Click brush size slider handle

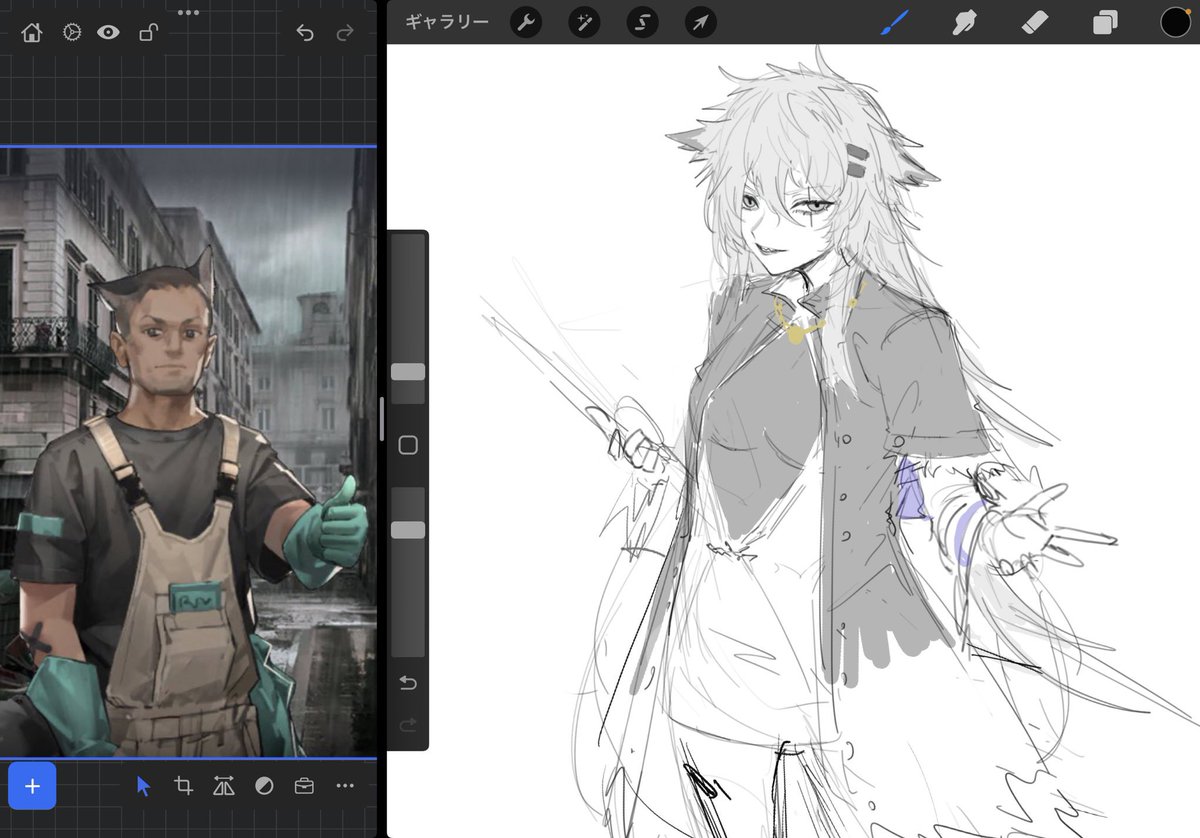tap(408, 372)
